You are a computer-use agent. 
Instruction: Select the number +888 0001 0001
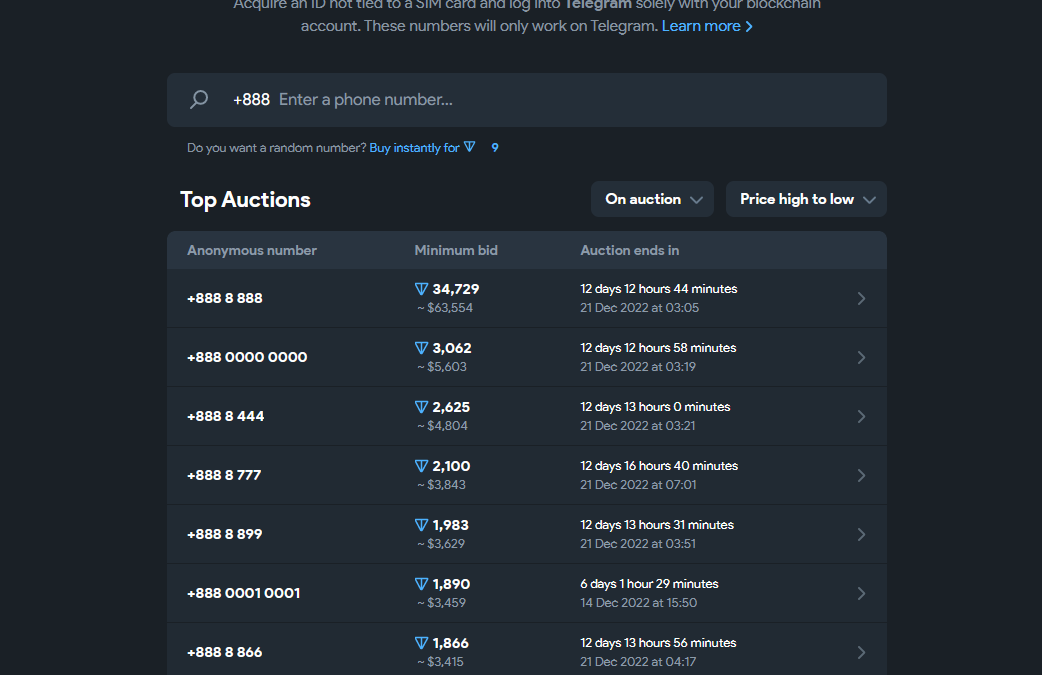[244, 593]
